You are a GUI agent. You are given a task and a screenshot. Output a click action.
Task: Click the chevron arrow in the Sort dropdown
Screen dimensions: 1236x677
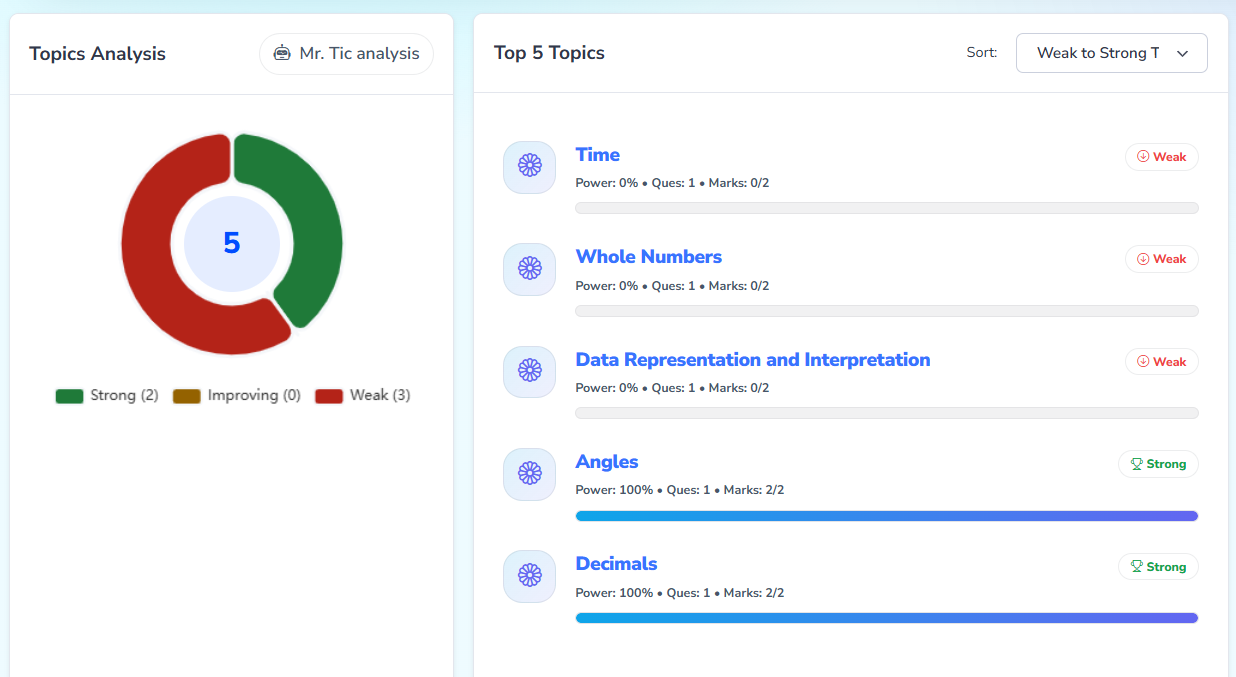click(x=1182, y=54)
